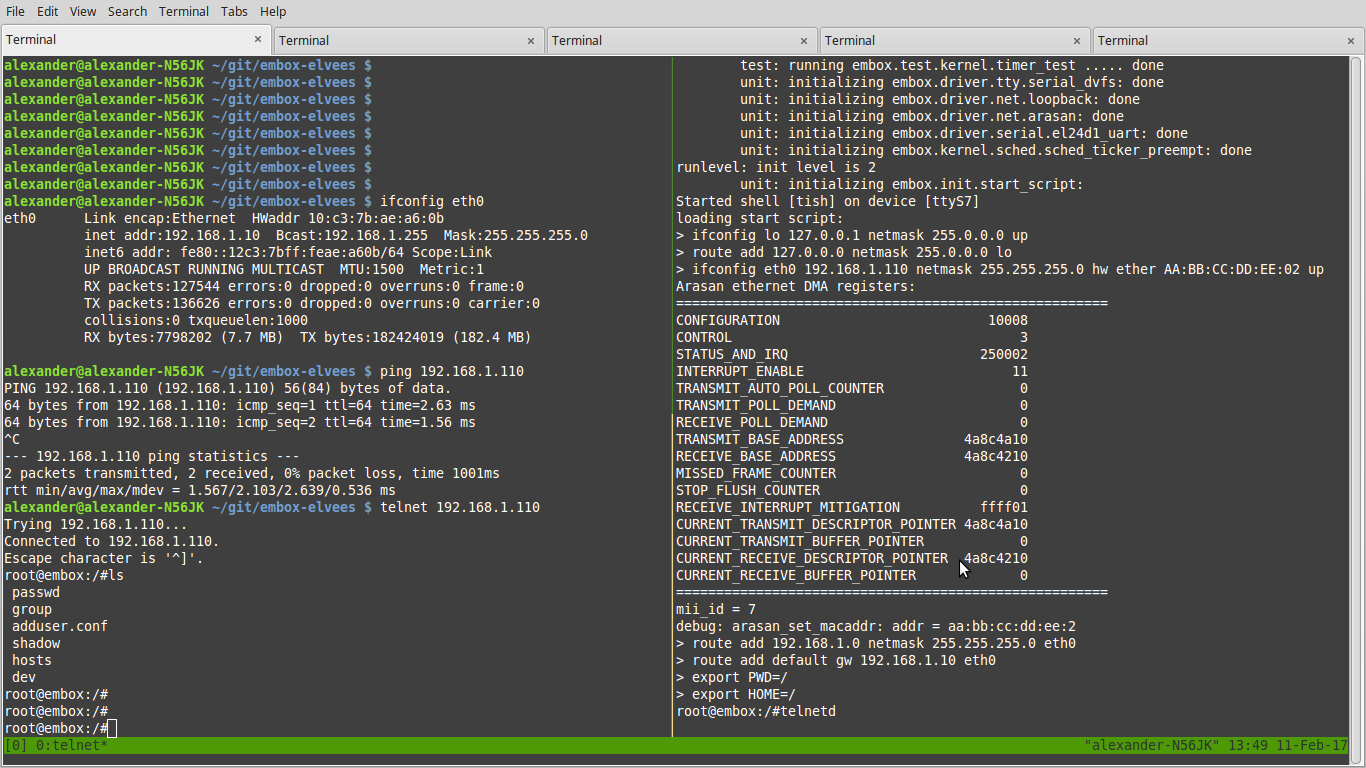Screen dimensions: 1366x768
Task: Click the icmp_seq=1 ping reply line
Action: (240, 405)
